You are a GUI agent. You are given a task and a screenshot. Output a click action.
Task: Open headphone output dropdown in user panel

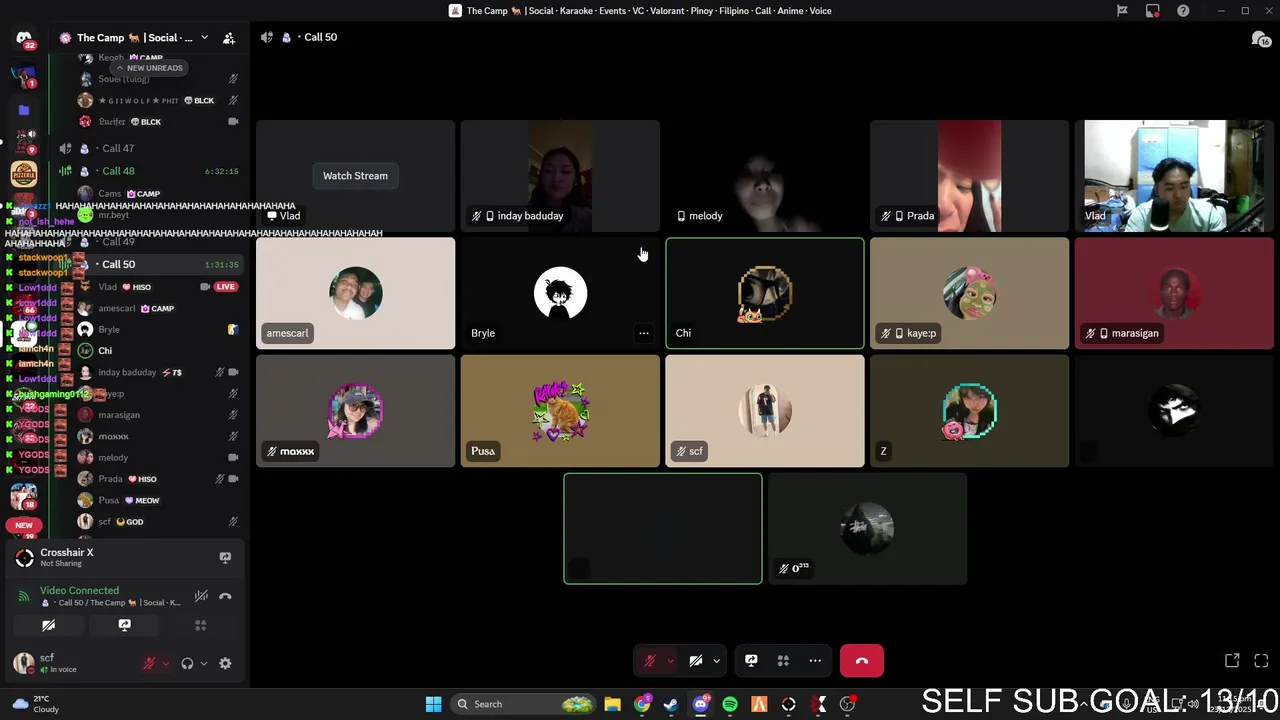(203, 663)
